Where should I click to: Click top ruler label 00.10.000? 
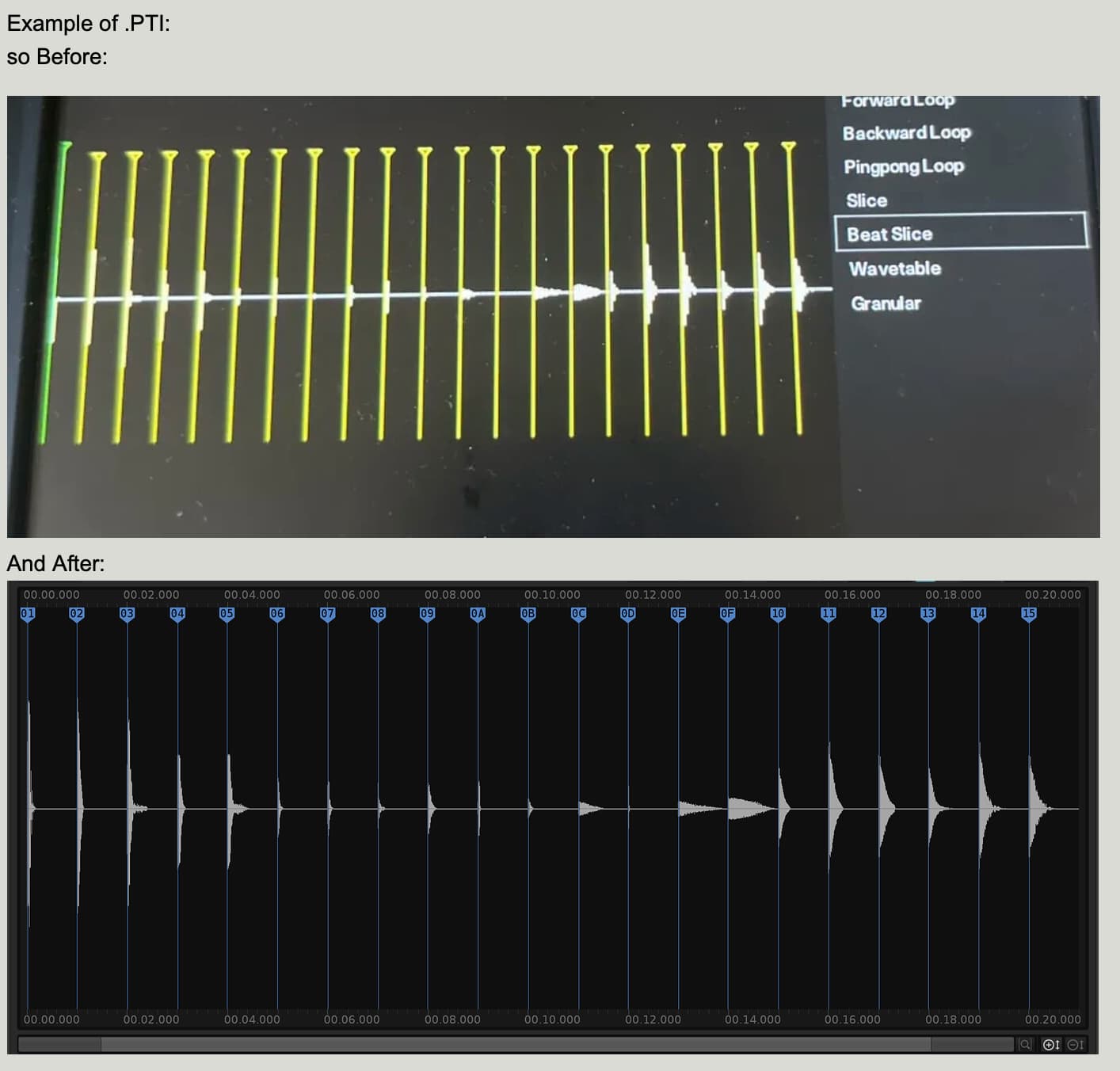[552, 594]
